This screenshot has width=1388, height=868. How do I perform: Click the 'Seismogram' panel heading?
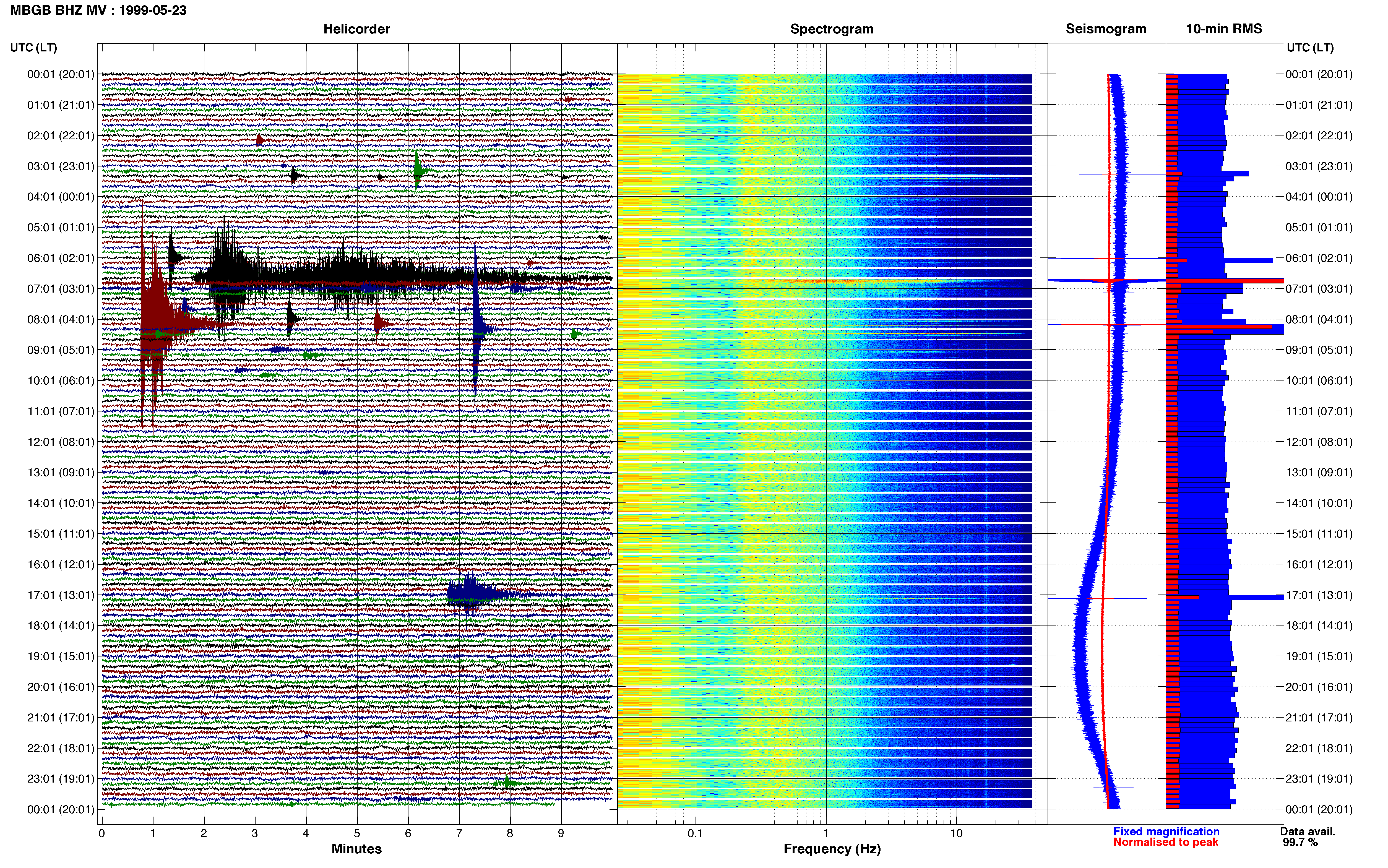(1106, 29)
